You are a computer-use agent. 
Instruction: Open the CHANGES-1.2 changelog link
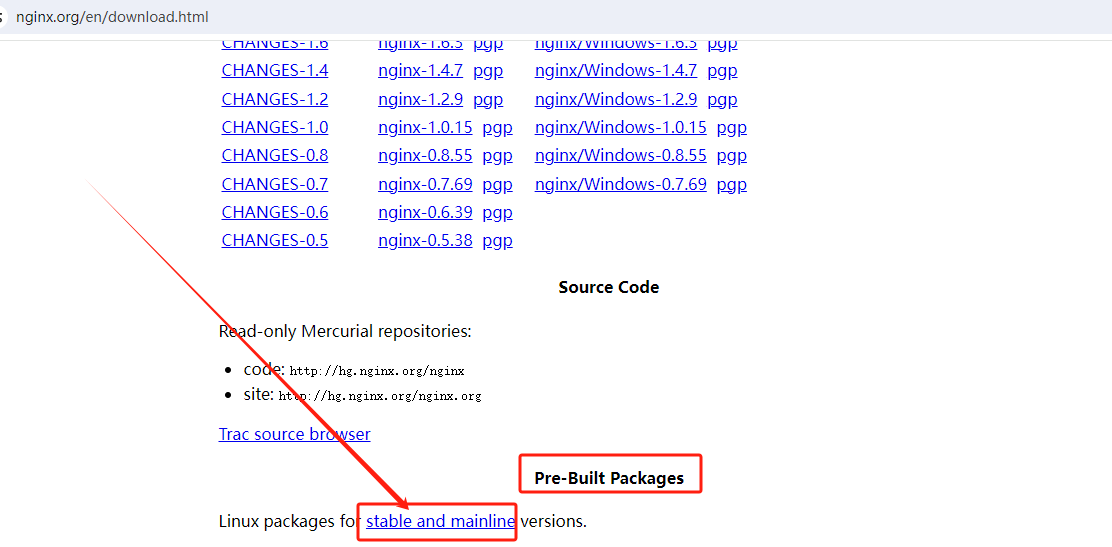point(275,99)
